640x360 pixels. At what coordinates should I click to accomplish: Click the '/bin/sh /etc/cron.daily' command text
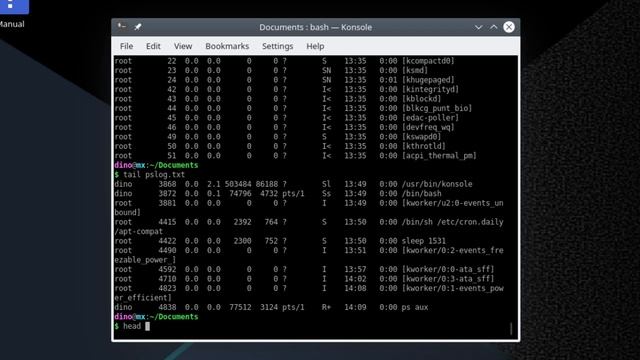click(x=452, y=222)
